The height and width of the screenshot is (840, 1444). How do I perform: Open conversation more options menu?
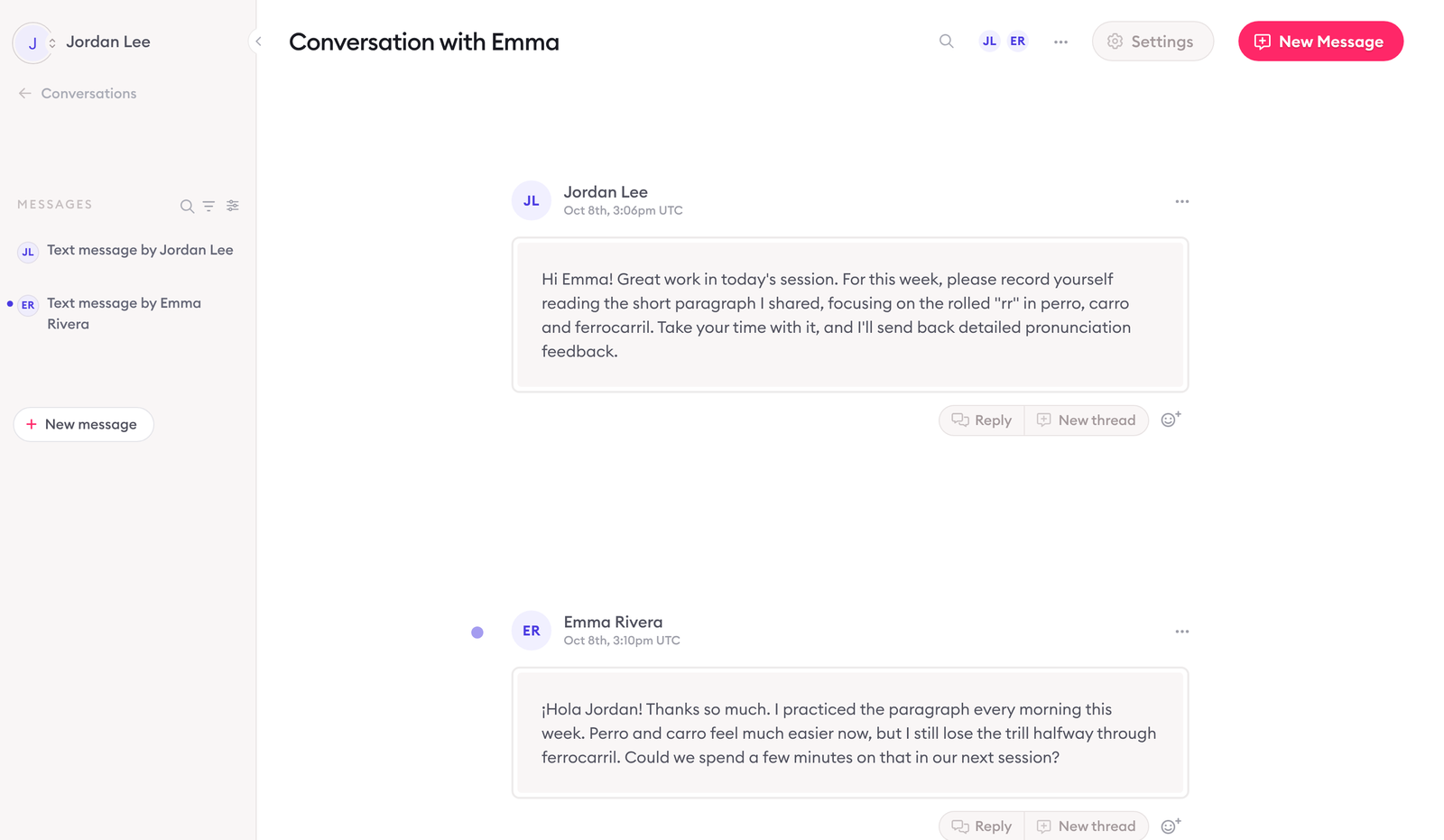[1060, 42]
